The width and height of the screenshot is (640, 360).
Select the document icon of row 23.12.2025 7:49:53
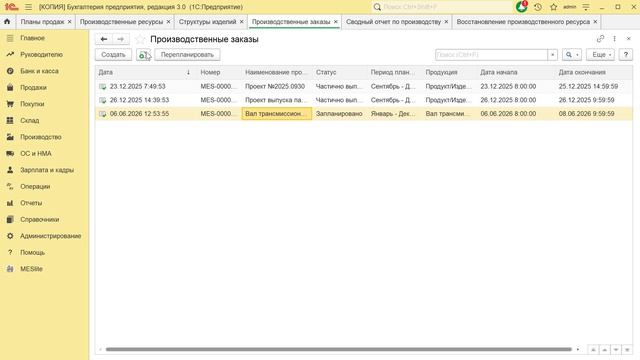click(102, 87)
